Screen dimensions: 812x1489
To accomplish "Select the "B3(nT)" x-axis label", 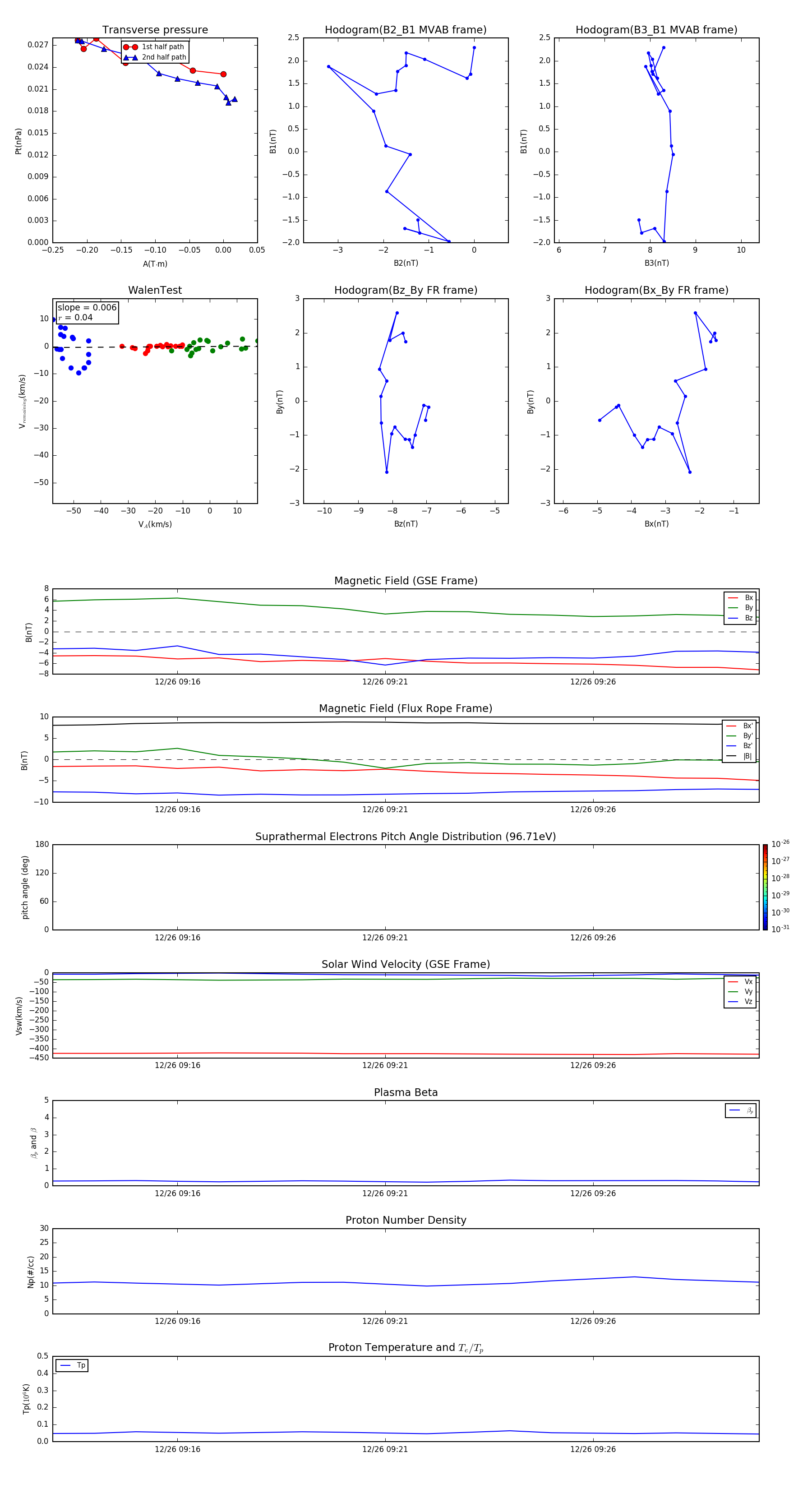I will 656,264.
